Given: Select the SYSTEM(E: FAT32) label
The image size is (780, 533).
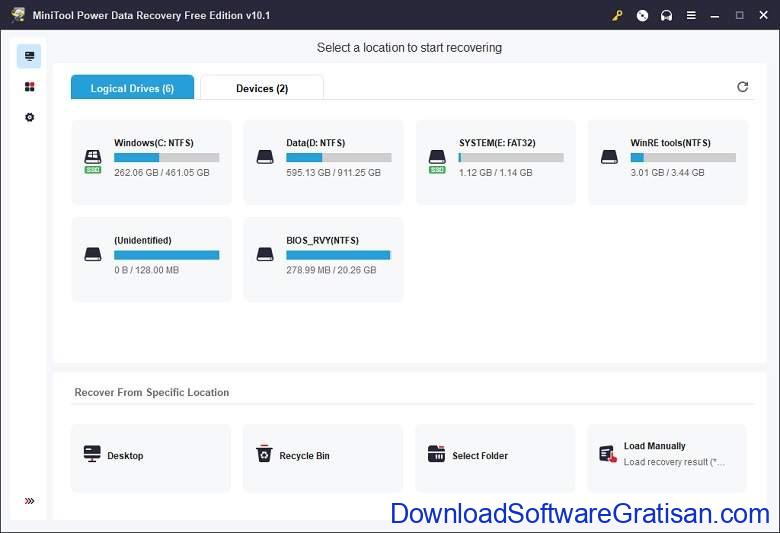Looking at the screenshot, I should coord(497,143).
